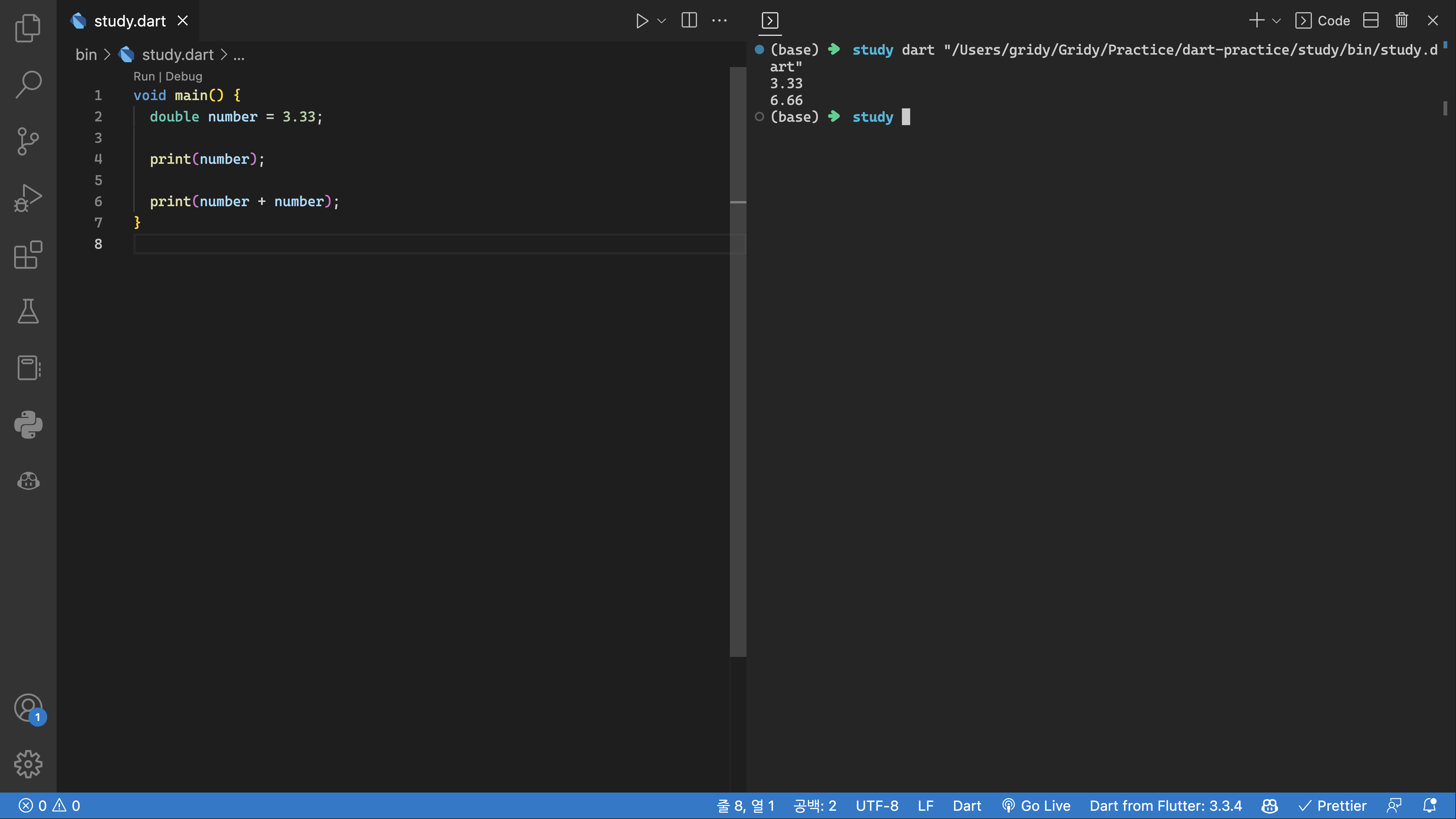Open the Search view icon
Screen dimensions: 1456x819
[28, 84]
